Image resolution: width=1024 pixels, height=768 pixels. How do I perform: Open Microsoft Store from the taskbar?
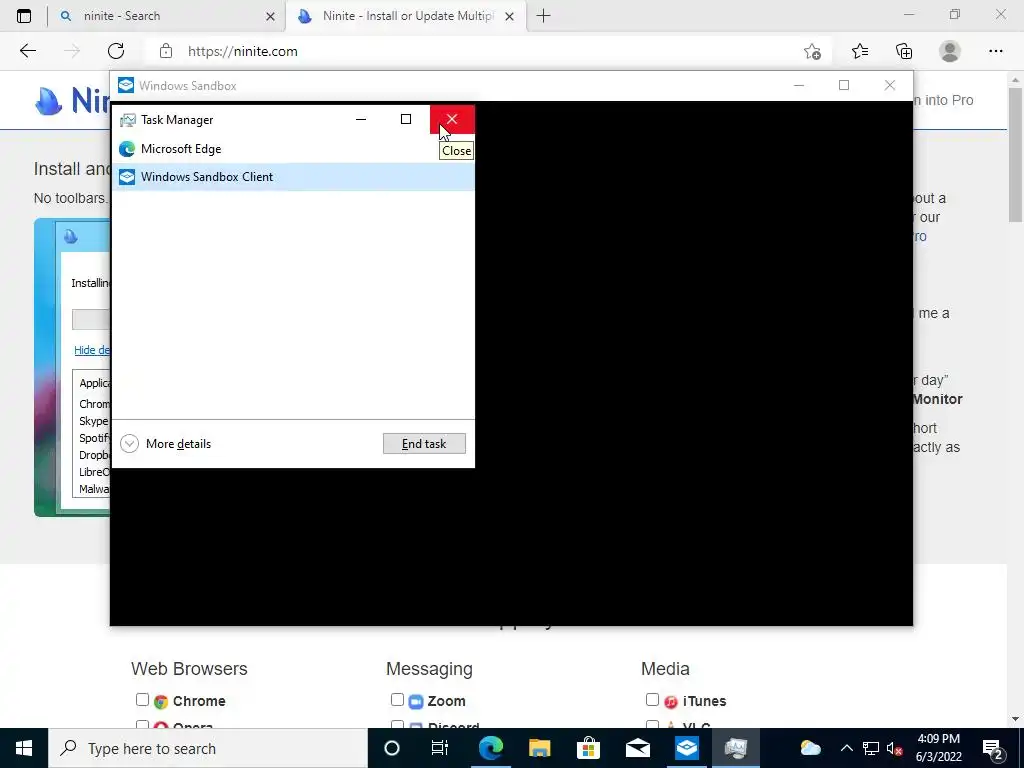coord(588,748)
